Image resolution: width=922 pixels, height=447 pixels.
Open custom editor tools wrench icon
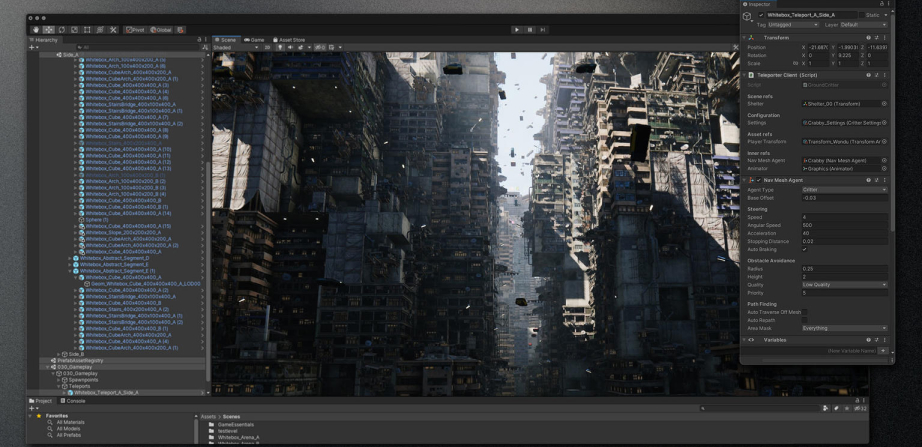(x=113, y=29)
